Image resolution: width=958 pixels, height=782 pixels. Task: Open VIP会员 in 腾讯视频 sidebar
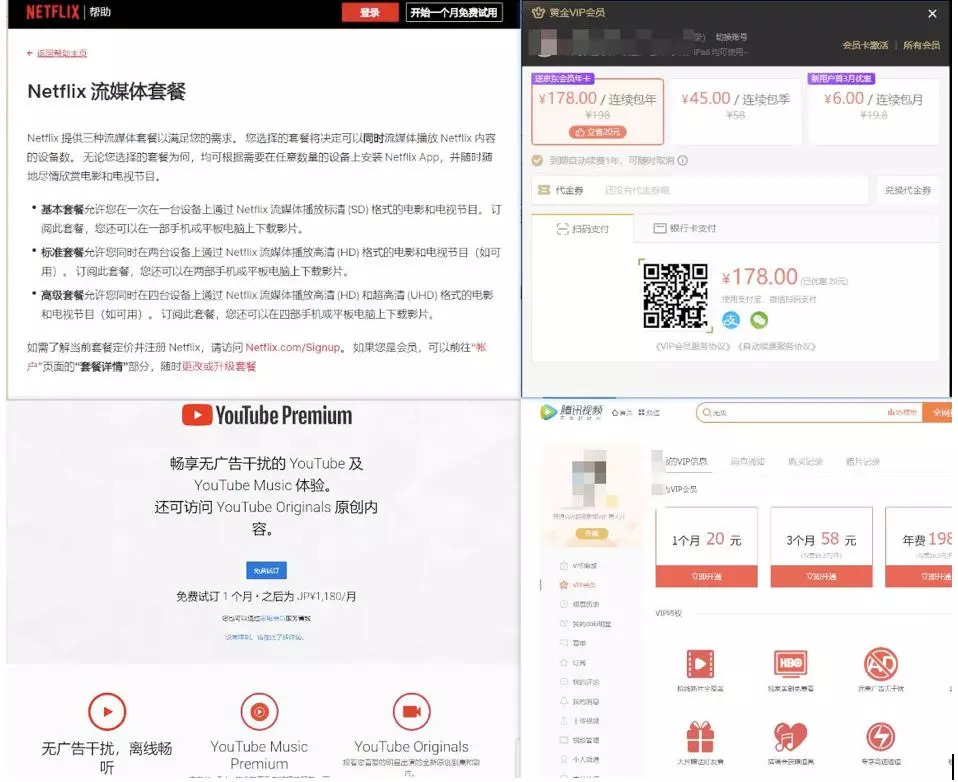click(x=578, y=585)
